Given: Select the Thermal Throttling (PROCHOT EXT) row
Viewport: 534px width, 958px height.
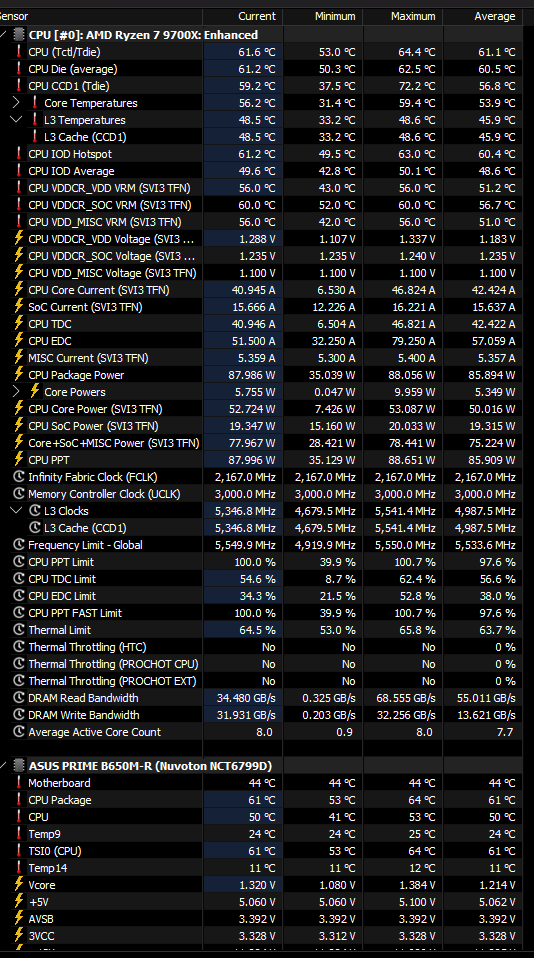Looking at the screenshot, I should 262,681.
